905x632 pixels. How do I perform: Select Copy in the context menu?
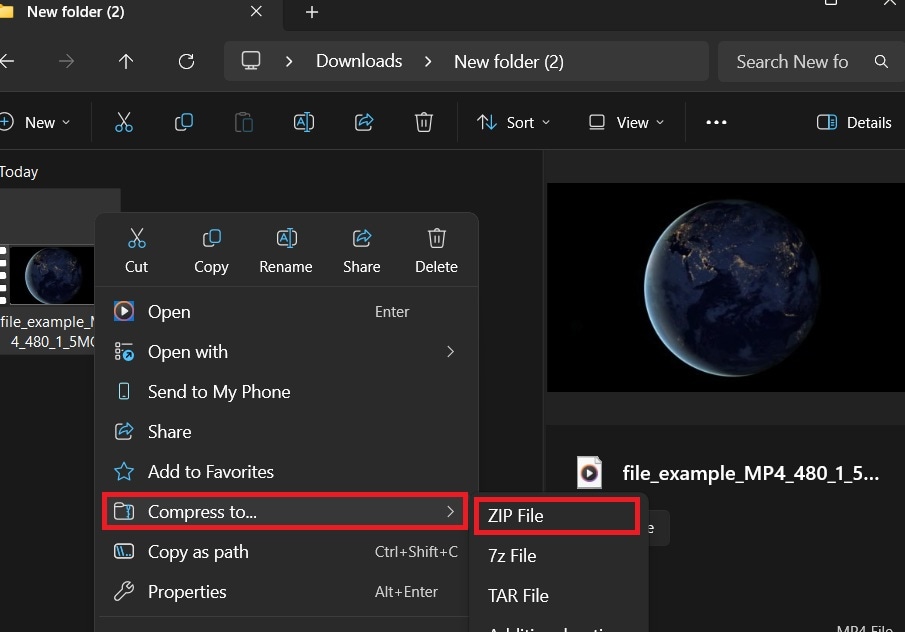[x=211, y=251]
